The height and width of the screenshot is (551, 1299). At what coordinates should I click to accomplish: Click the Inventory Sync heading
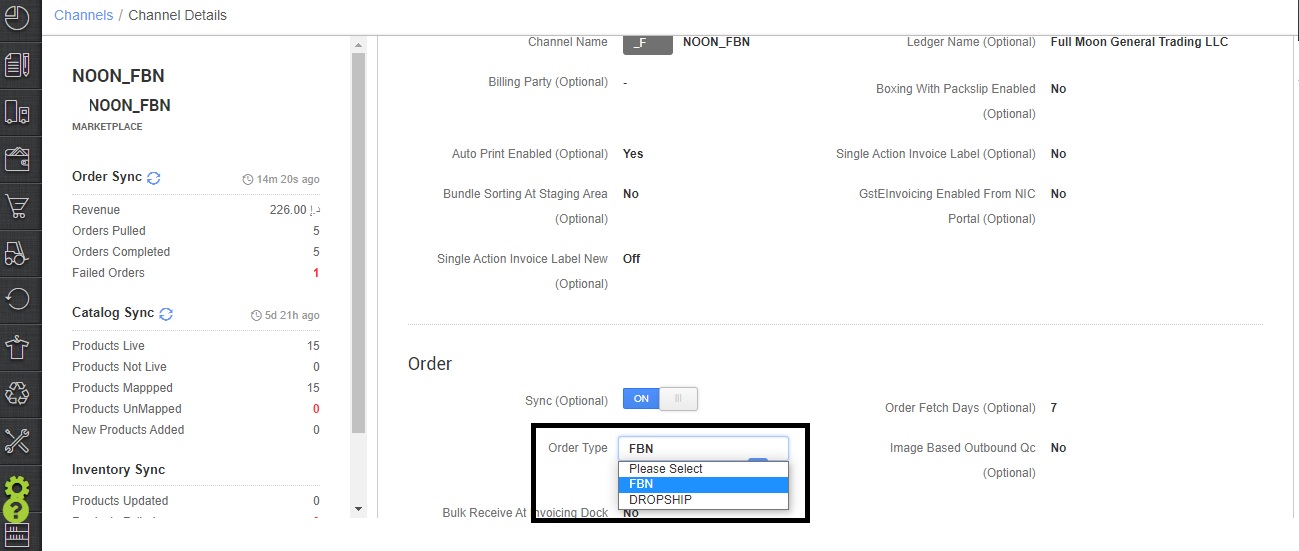[x=118, y=470]
